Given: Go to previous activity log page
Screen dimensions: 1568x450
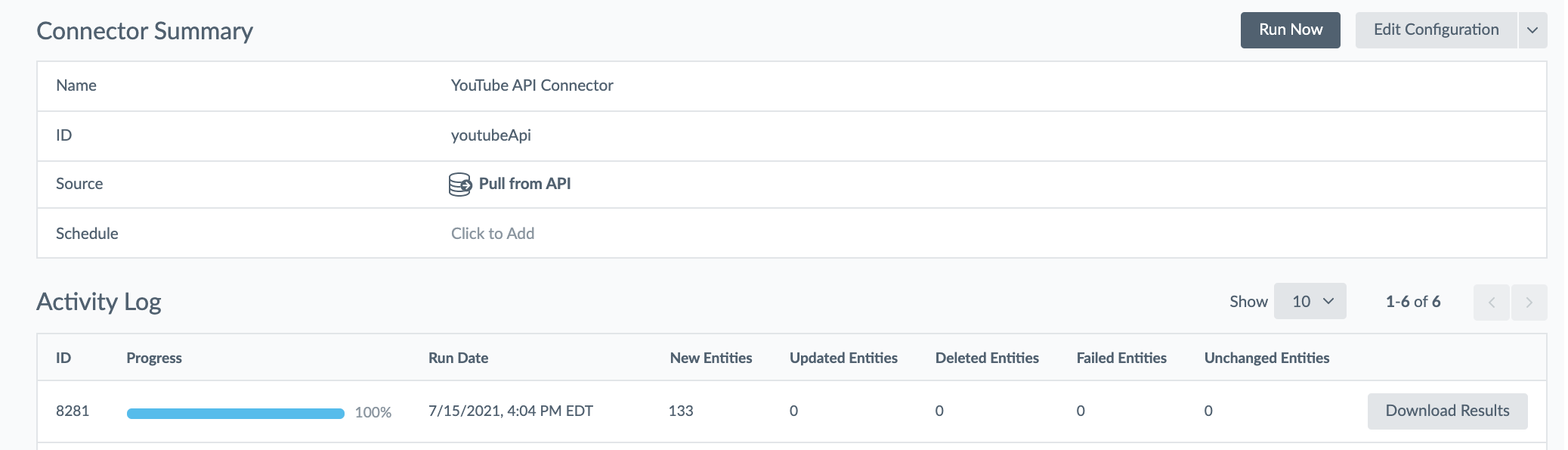Looking at the screenshot, I should click(1491, 303).
